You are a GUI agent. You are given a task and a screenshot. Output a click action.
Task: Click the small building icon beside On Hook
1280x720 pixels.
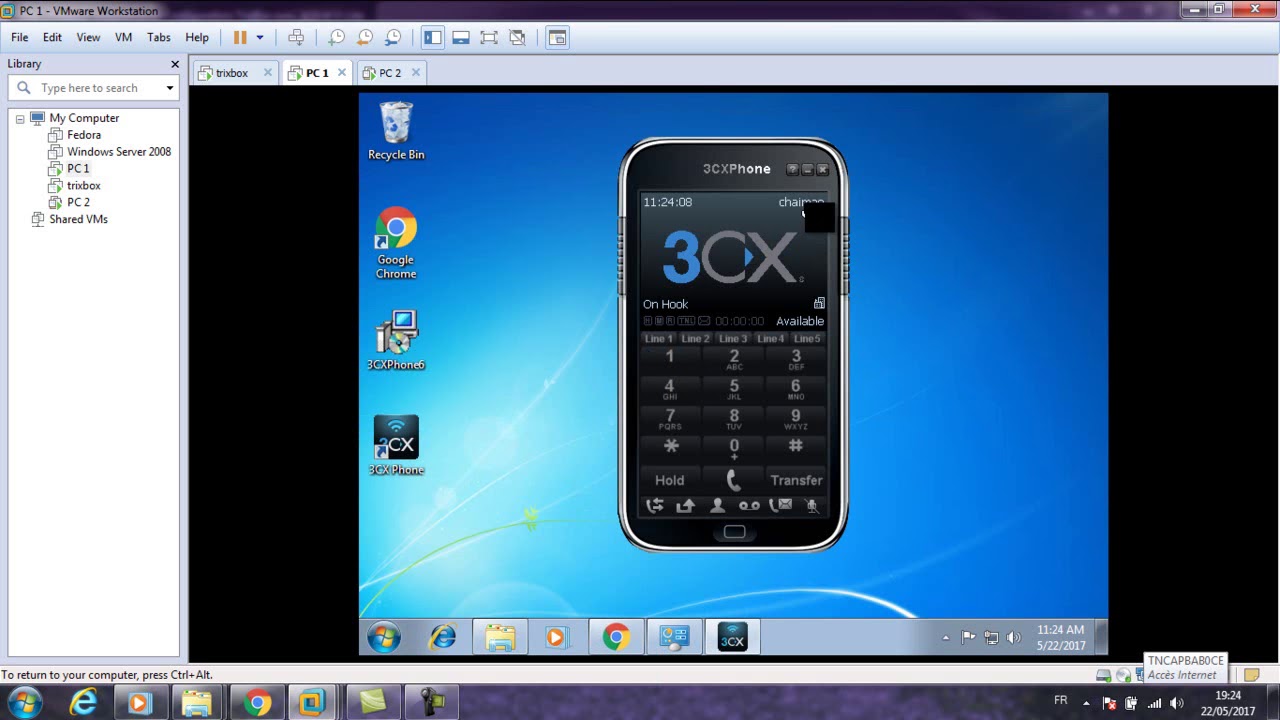point(819,303)
